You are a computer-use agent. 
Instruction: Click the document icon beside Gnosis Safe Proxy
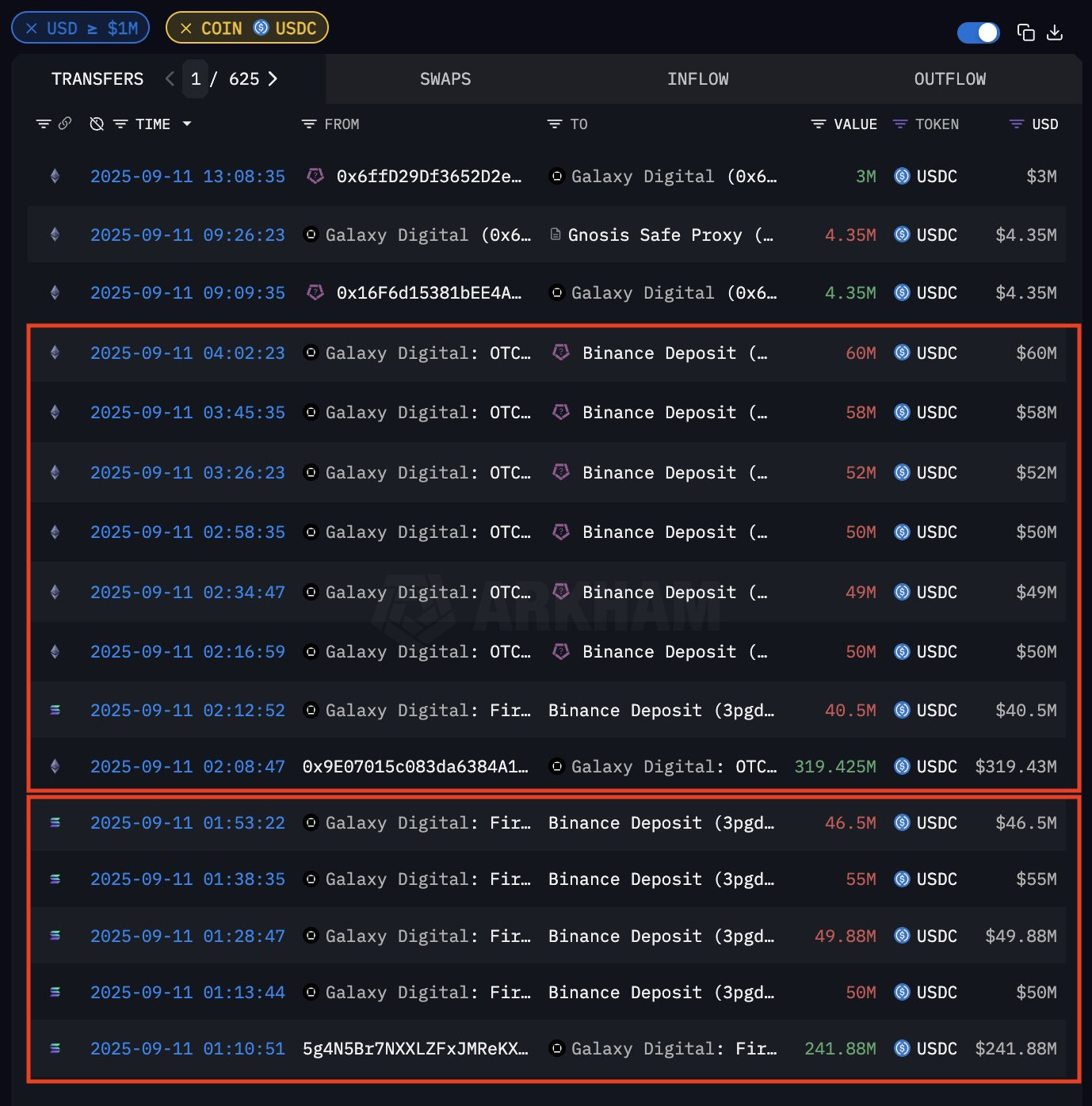pos(556,235)
